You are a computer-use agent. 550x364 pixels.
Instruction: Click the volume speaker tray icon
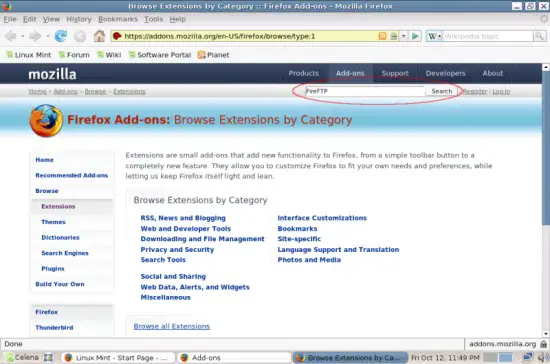tap(543, 357)
